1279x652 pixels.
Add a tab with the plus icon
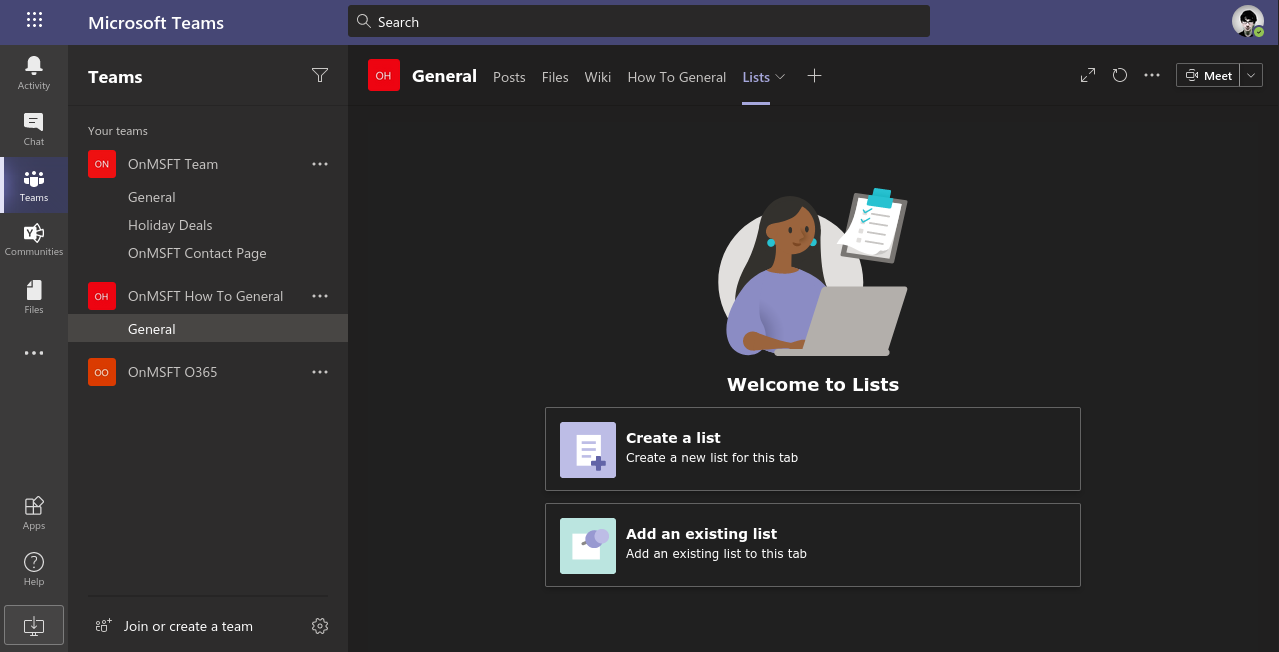coord(814,76)
